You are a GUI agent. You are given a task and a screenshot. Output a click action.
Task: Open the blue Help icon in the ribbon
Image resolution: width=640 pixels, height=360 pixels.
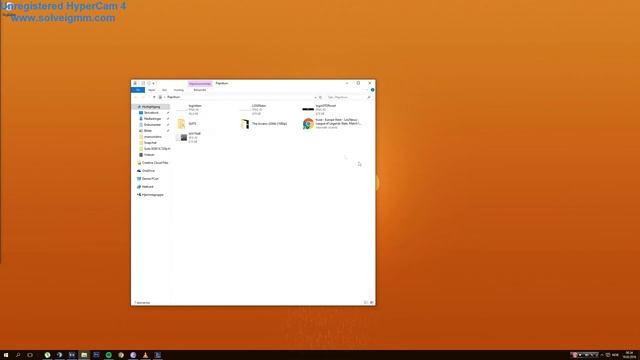pos(372,90)
